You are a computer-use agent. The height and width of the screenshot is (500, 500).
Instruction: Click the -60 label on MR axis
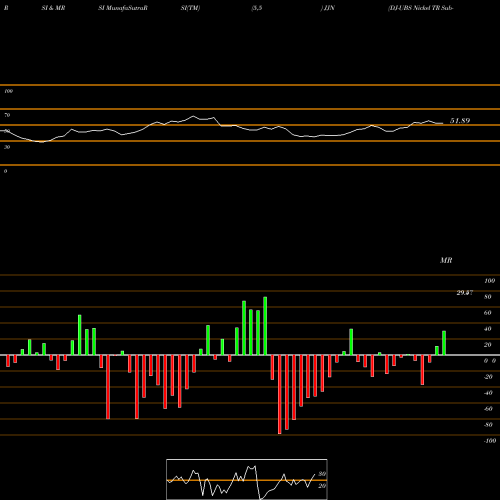pyautogui.click(x=488, y=409)
